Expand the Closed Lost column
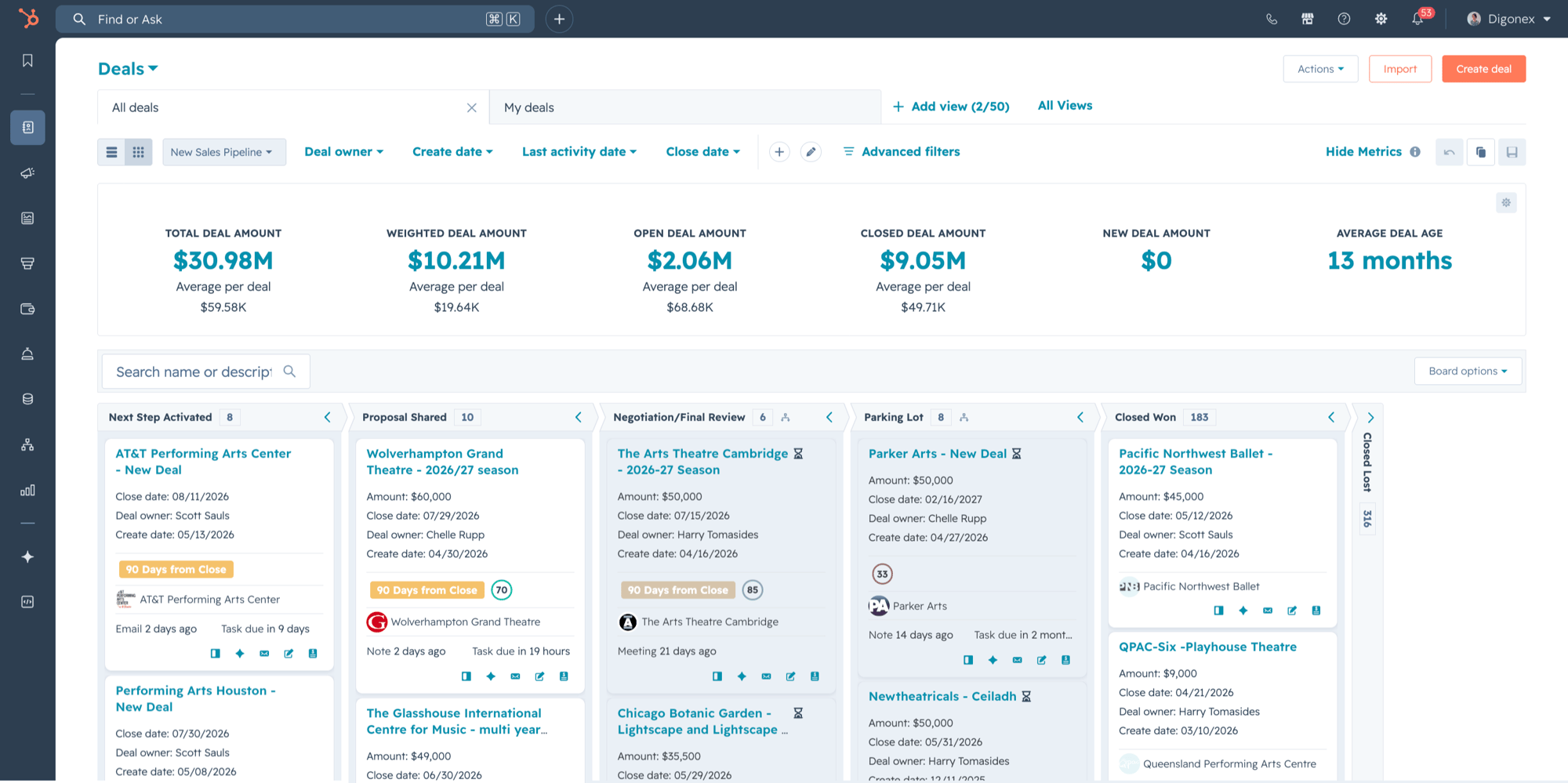 tap(1370, 418)
